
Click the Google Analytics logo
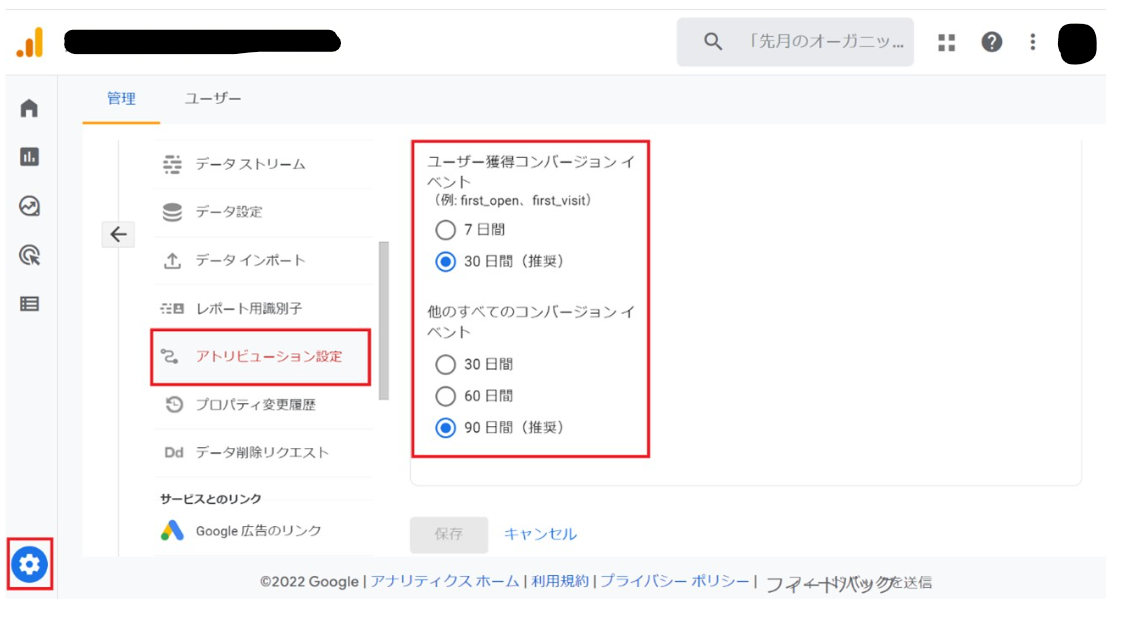pyautogui.click(x=30, y=43)
